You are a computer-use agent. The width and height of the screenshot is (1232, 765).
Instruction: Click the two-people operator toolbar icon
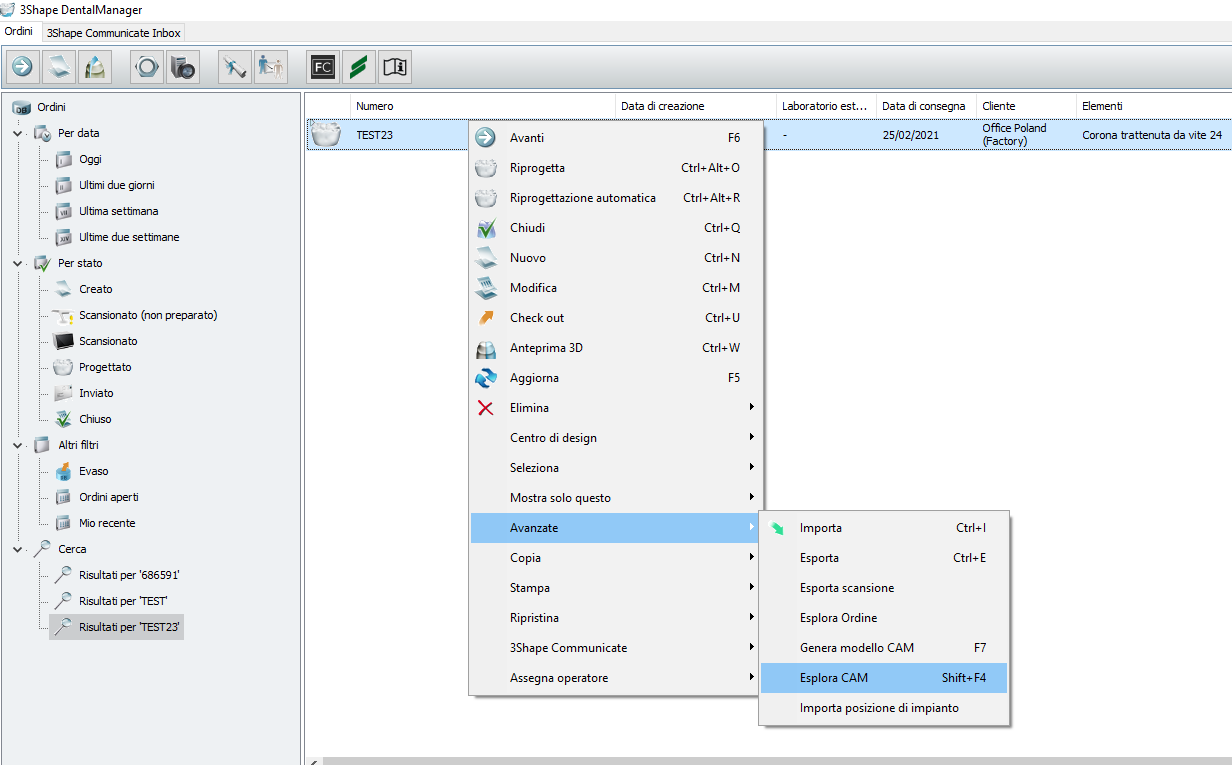pos(270,67)
